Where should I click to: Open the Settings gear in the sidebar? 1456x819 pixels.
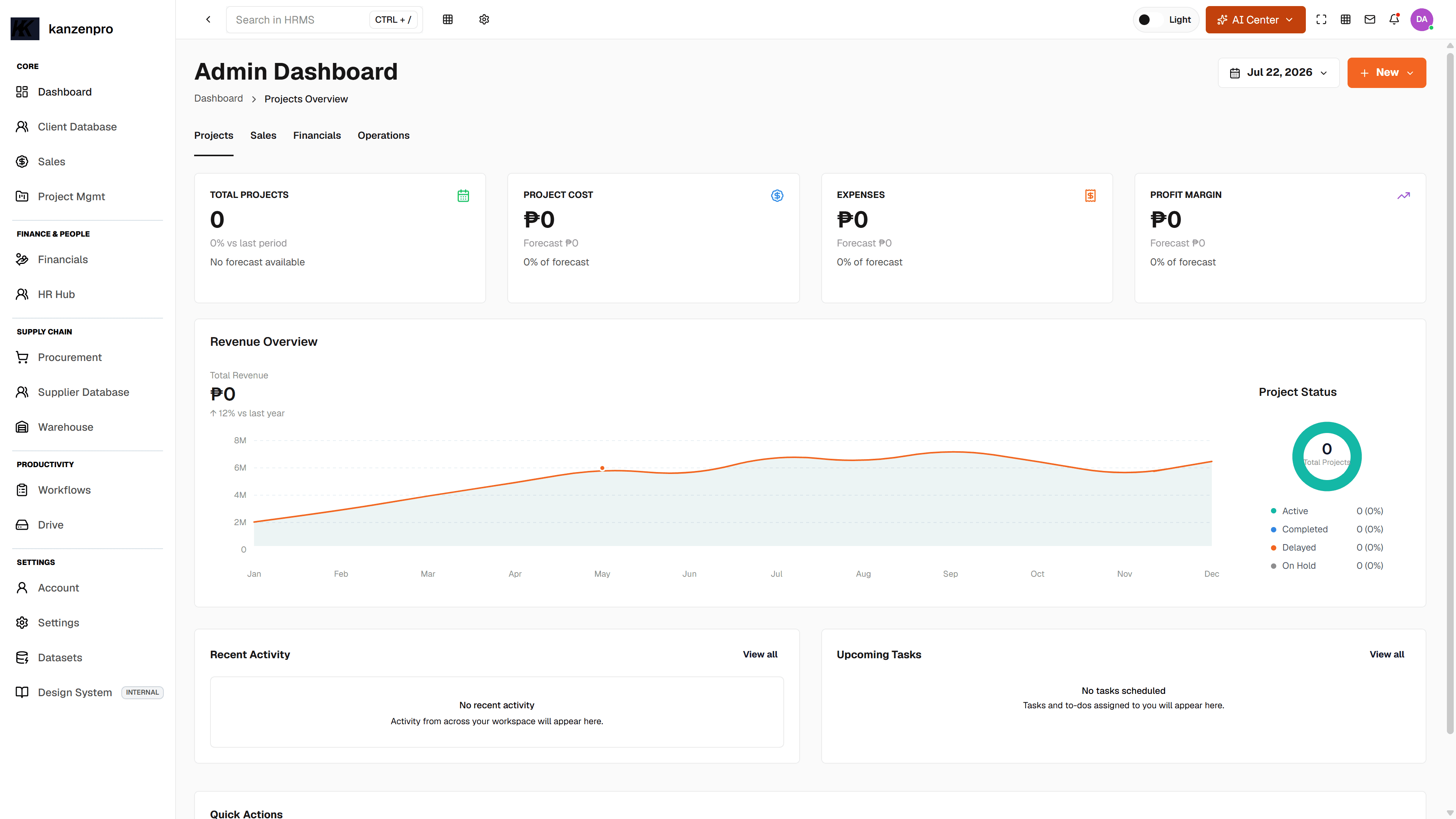(22, 622)
